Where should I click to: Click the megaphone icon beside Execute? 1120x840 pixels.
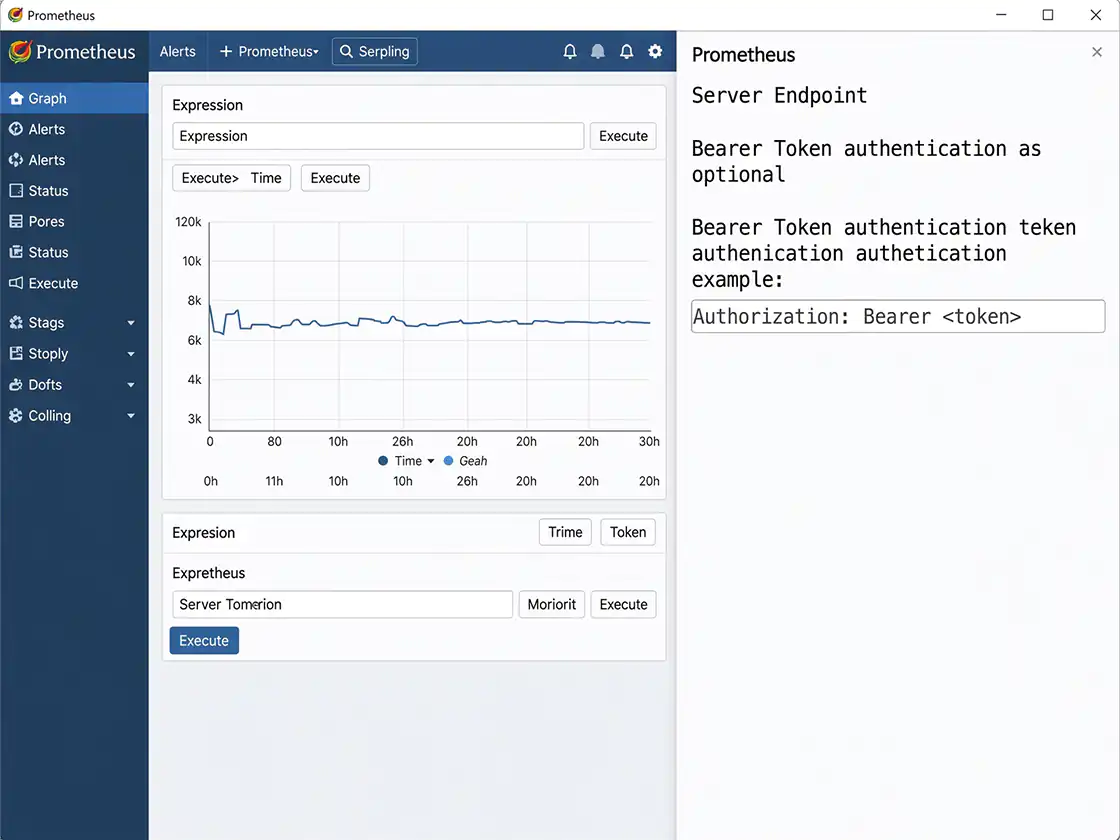pyautogui.click(x=16, y=283)
